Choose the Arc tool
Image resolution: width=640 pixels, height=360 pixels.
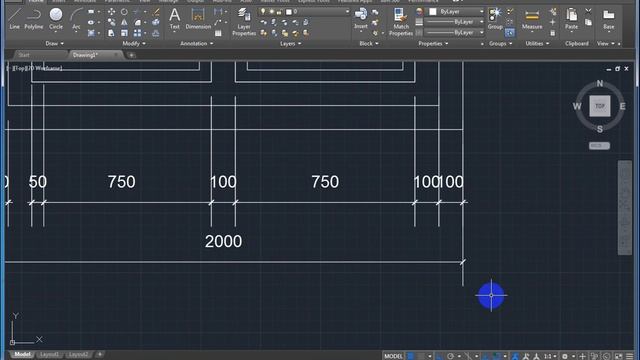pyautogui.click(x=76, y=18)
